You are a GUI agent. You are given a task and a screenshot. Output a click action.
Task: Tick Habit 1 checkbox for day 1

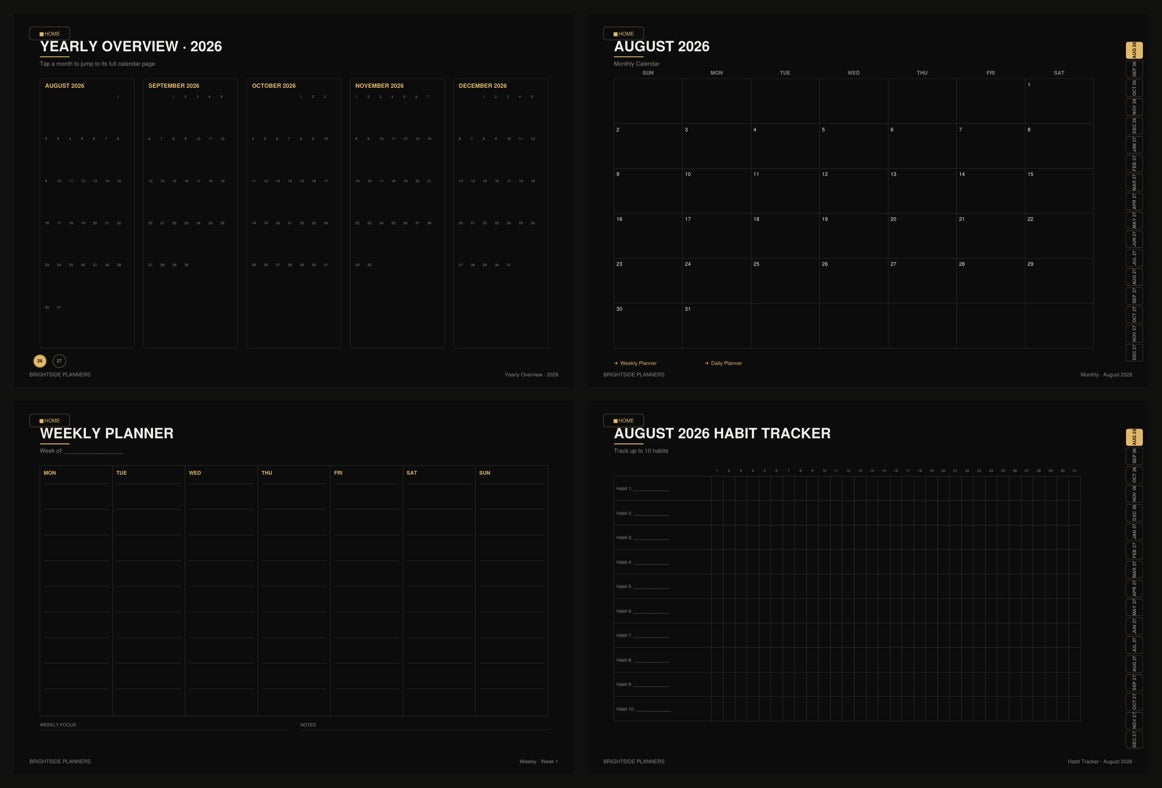[717, 489]
